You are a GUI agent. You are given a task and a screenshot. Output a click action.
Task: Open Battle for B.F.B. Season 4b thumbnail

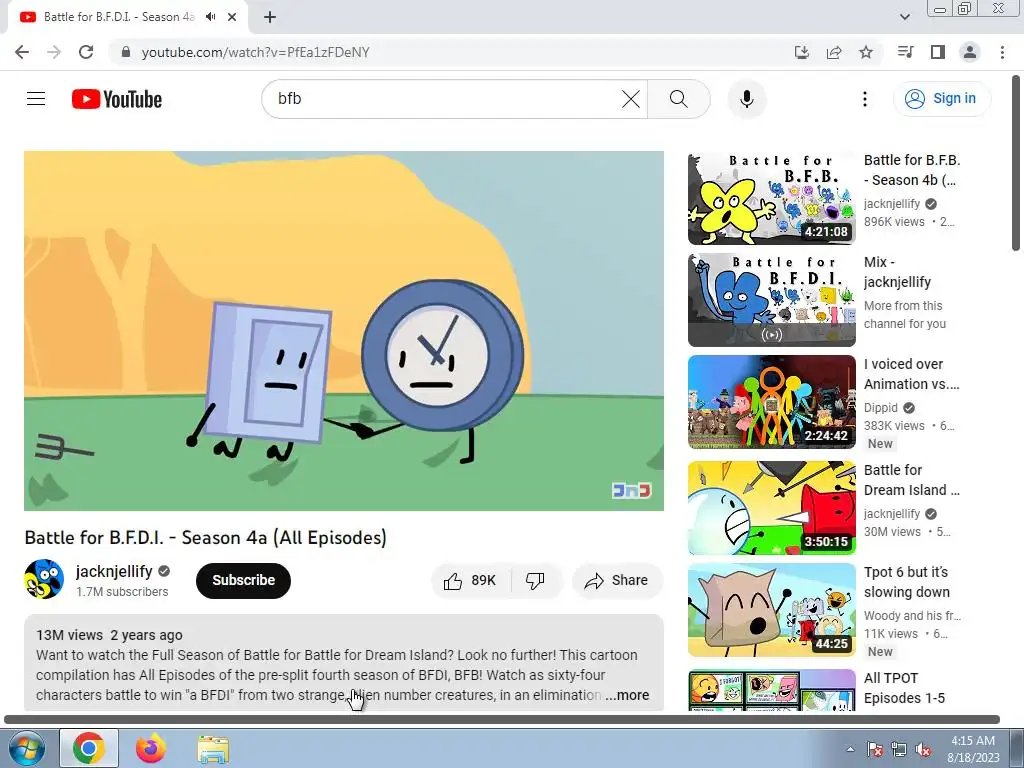click(x=771, y=199)
